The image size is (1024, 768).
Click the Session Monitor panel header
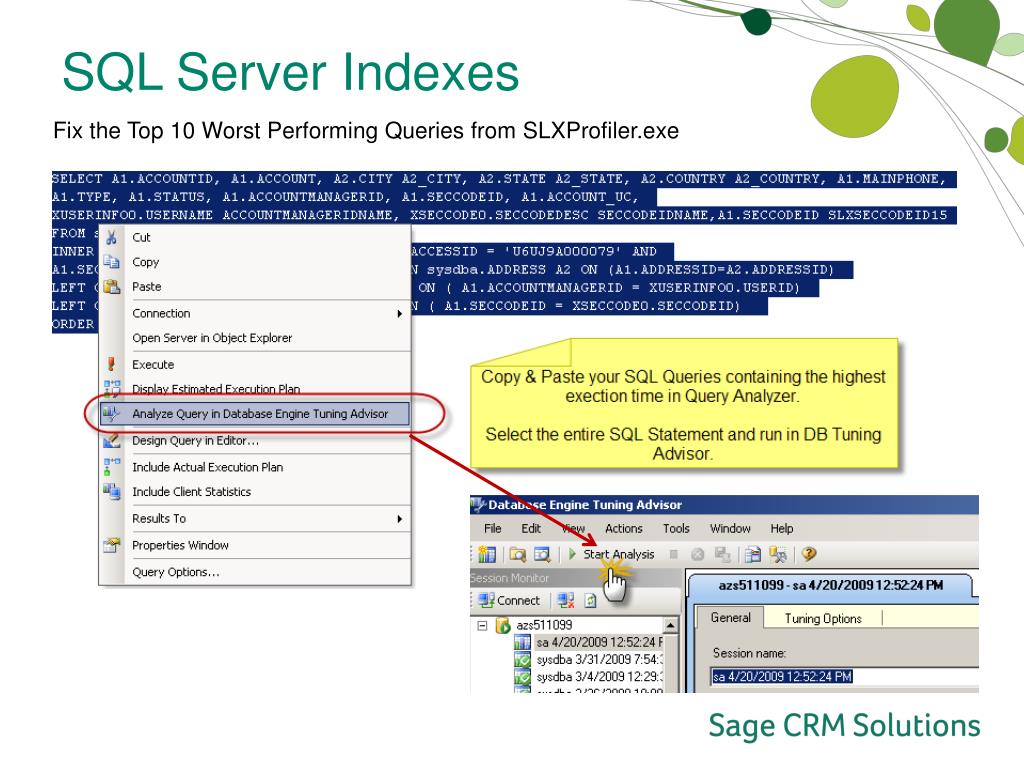(575, 578)
